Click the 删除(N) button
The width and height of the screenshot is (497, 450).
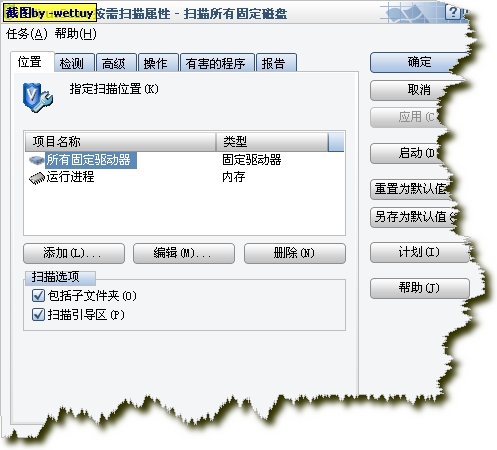(295, 253)
